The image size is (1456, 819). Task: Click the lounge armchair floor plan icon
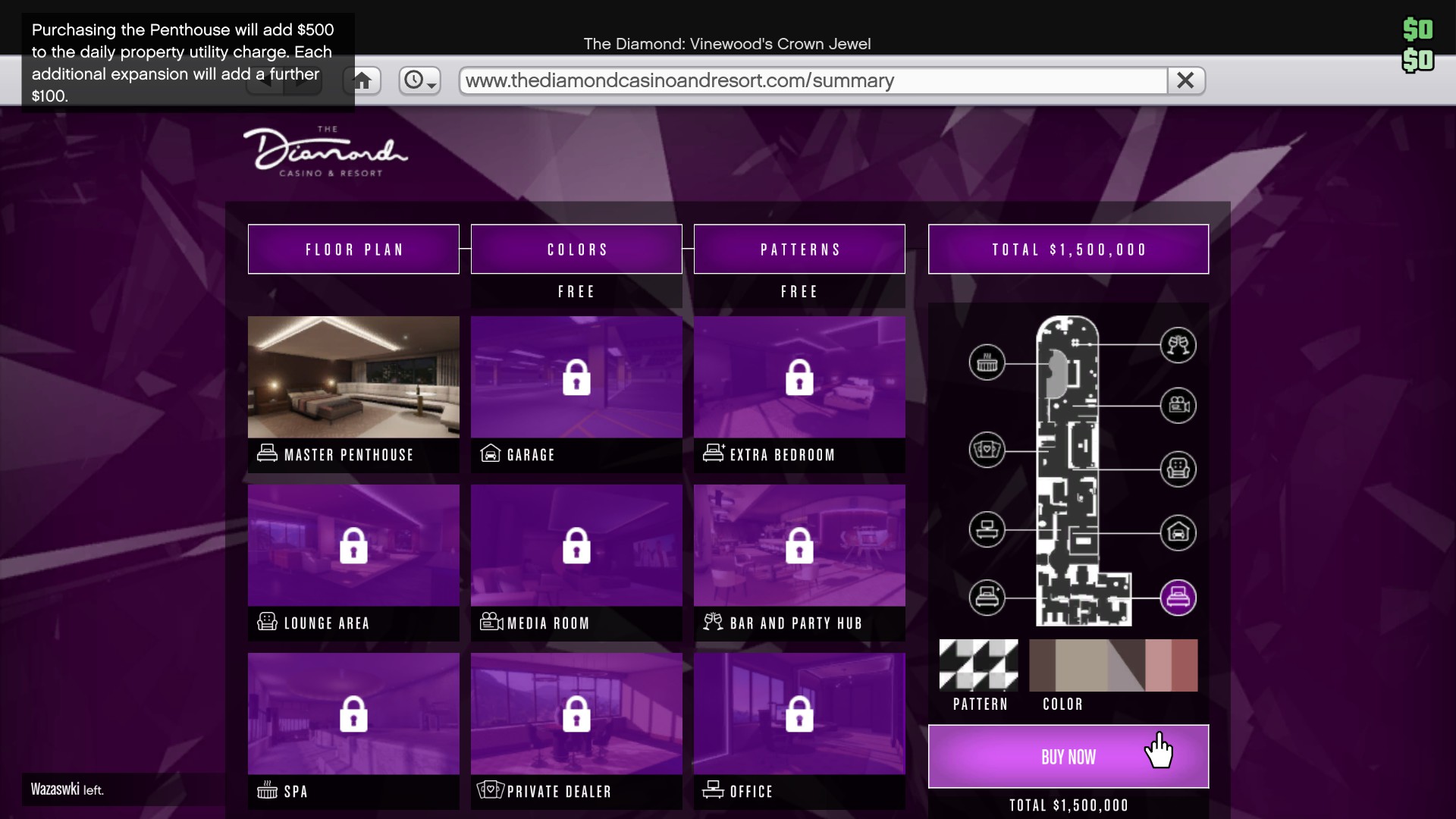pyautogui.click(x=1178, y=469)
